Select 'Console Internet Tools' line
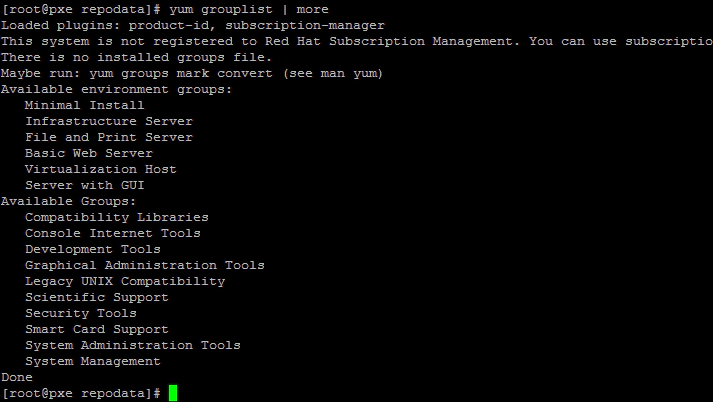This screenshot has height=402, width=713. coord(113,233)
